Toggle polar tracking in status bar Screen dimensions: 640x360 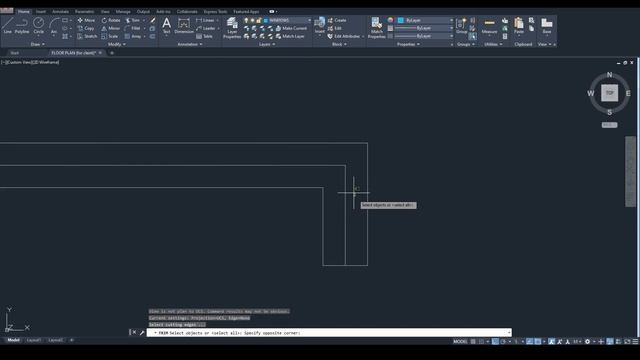(504, 342)
